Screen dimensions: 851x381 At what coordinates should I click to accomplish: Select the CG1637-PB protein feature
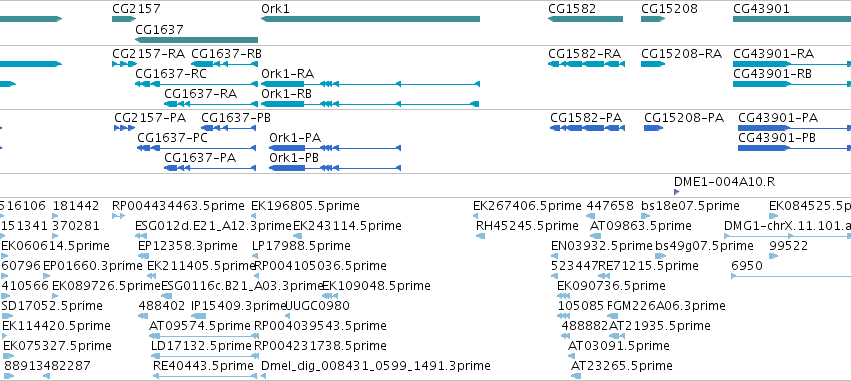click(x=228, y=128)
